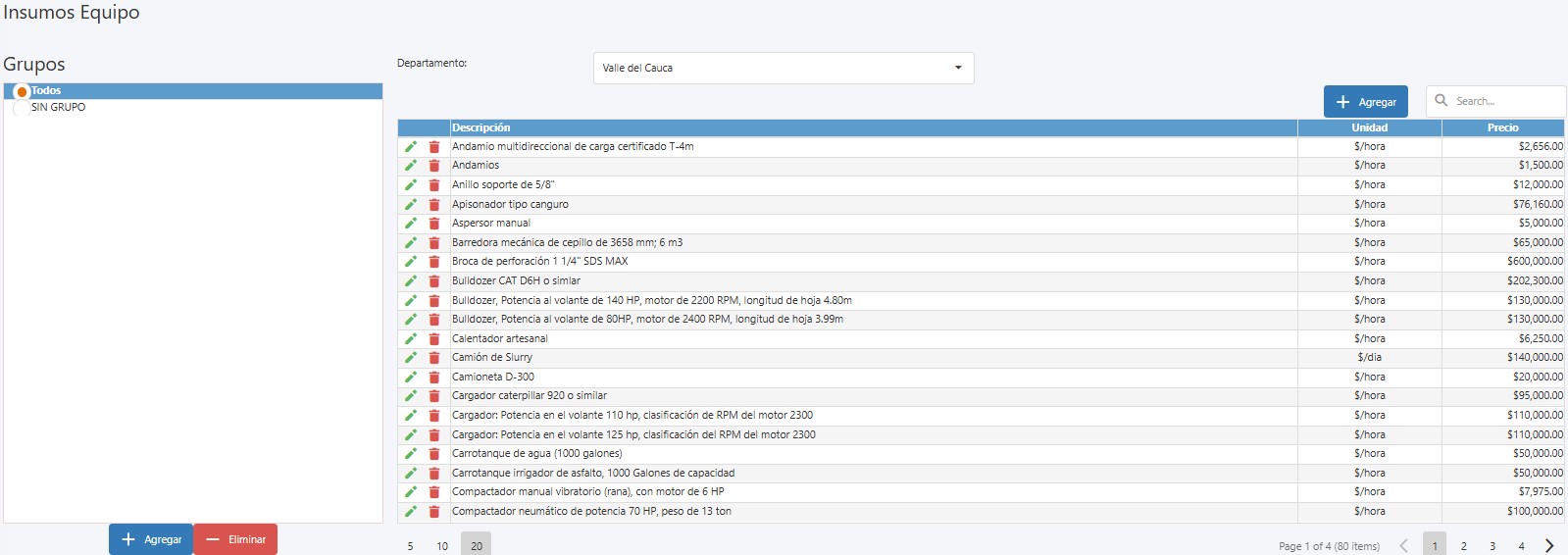Click the red Eliminar group button

pyautogui.click(x=235, y=539)
